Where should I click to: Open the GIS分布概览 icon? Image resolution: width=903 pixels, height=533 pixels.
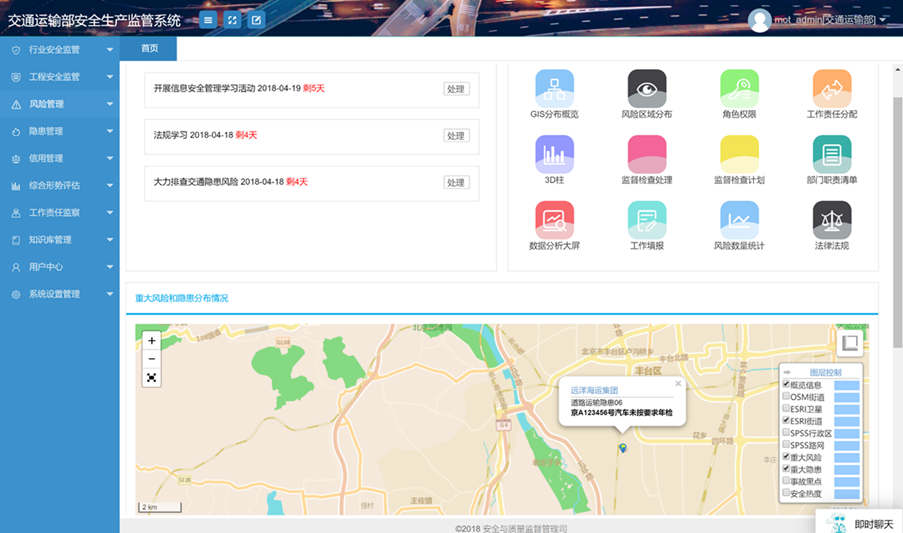tap(554, 89)
